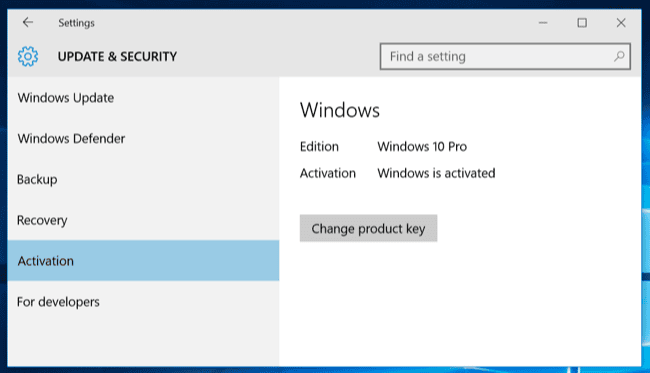Click the 'UPDATE & SECURITY' title
Screen dimensions: 650x373
[117, 56]
